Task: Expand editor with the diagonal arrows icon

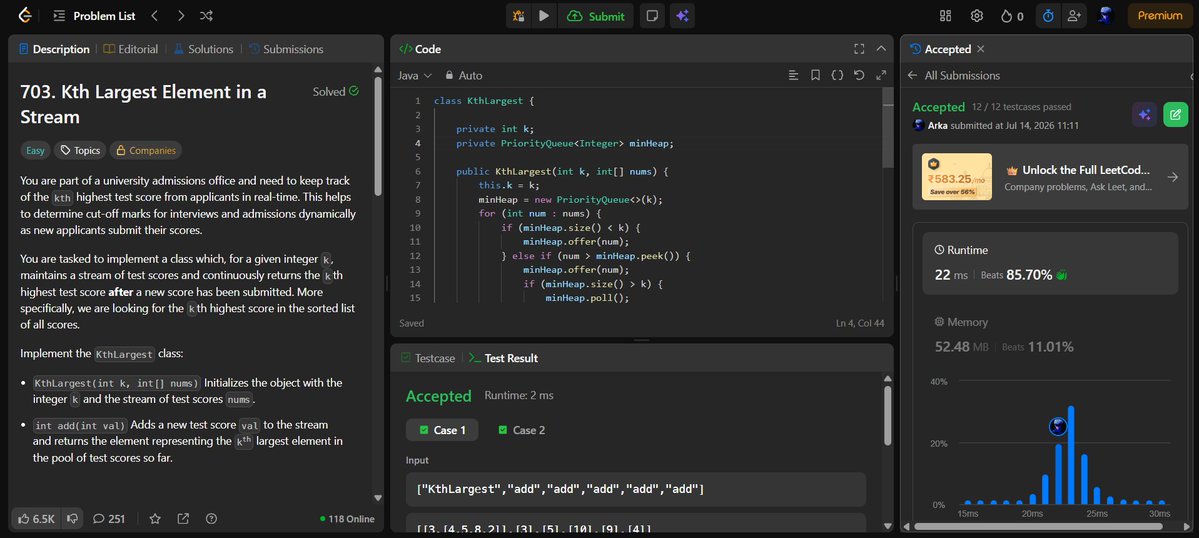Action: point(881,75)
